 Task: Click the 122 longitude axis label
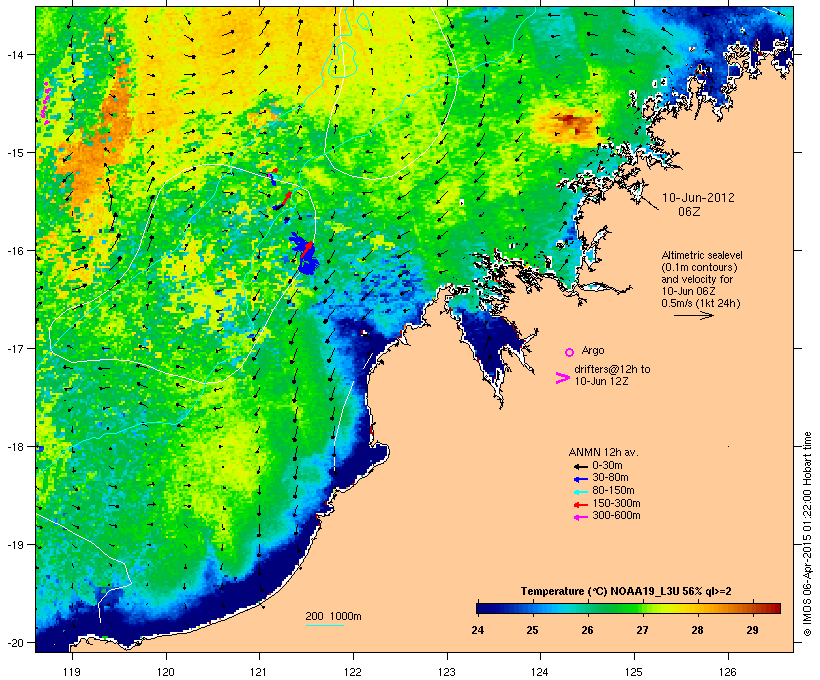(x=353, y=672)
